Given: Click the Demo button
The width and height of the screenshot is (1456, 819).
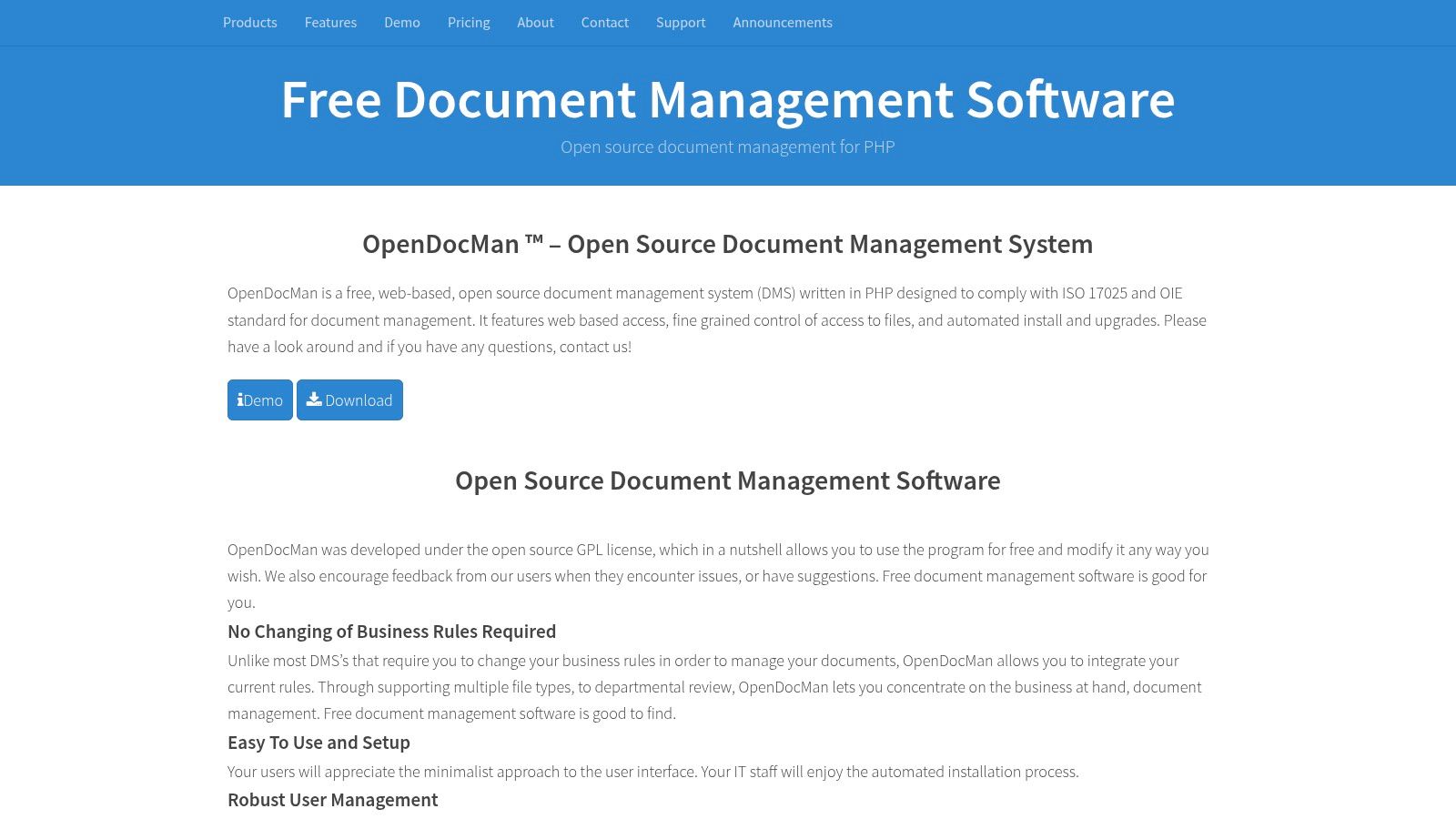Looking at the screenshot, I should (x=259, y=399).
